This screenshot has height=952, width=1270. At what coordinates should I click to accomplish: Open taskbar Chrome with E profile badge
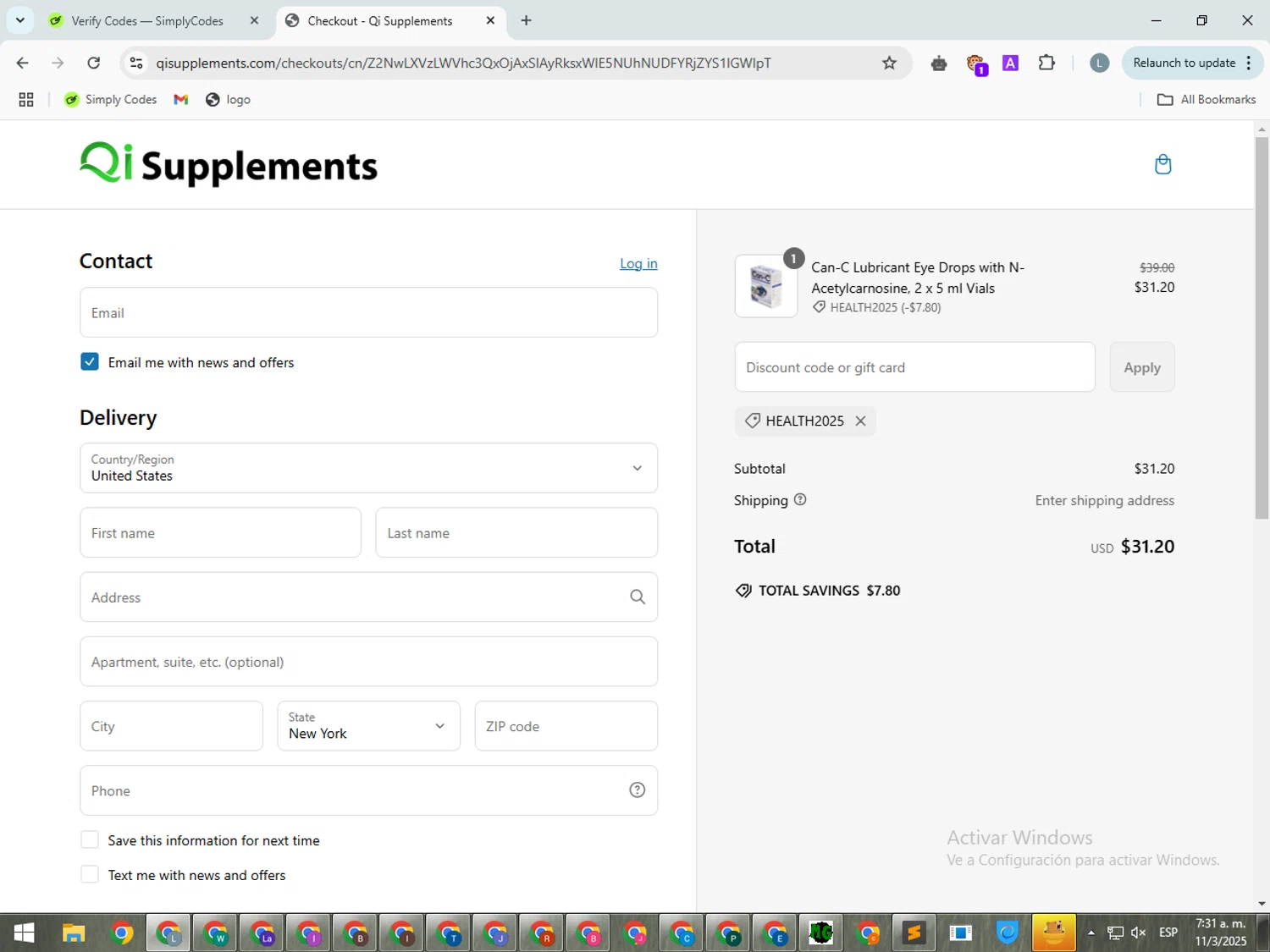coord(774,933)
